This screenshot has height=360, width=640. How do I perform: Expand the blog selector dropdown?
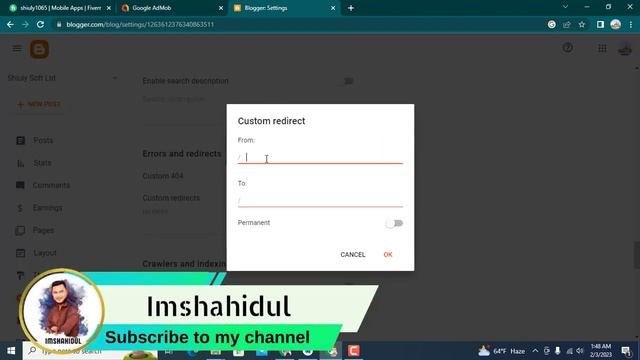pos(115,78)
